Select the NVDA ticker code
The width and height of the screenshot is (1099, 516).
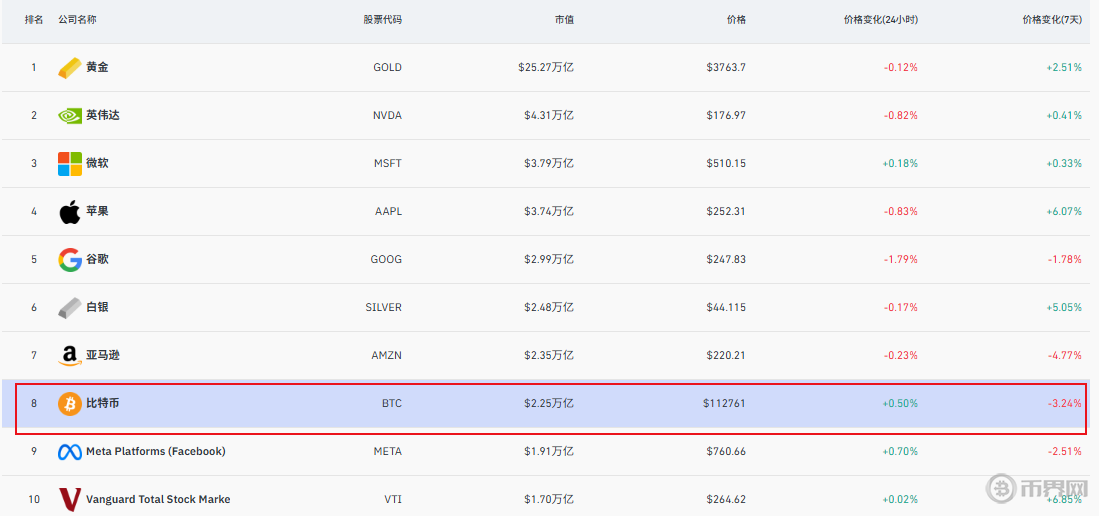tap(387, 116)
